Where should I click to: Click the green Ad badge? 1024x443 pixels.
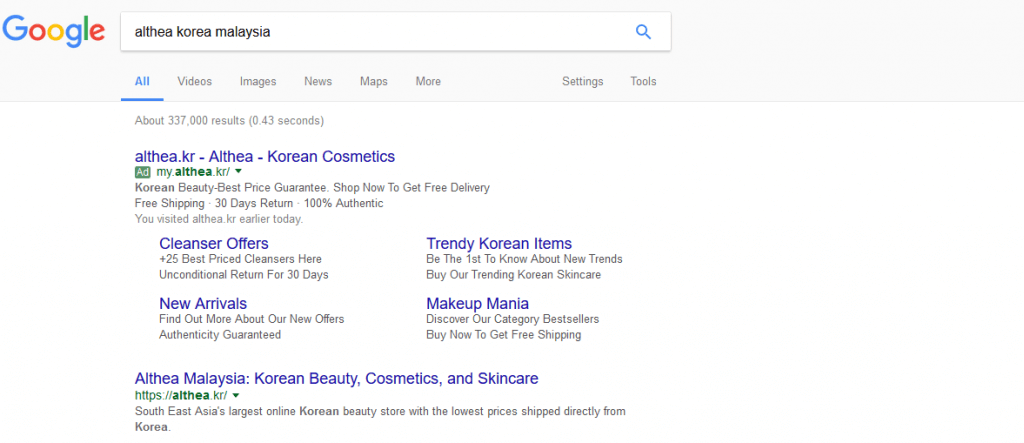(142, 172)
